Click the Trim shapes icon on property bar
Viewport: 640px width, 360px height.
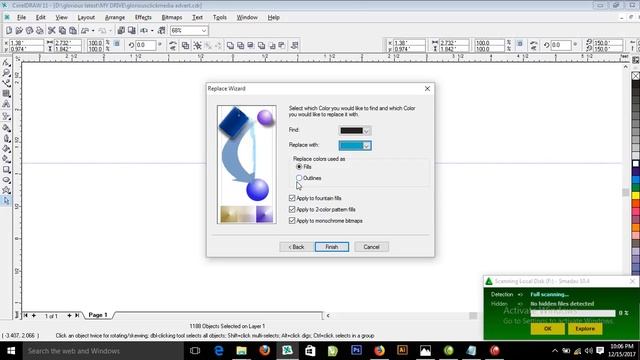(x=240, y=45)
